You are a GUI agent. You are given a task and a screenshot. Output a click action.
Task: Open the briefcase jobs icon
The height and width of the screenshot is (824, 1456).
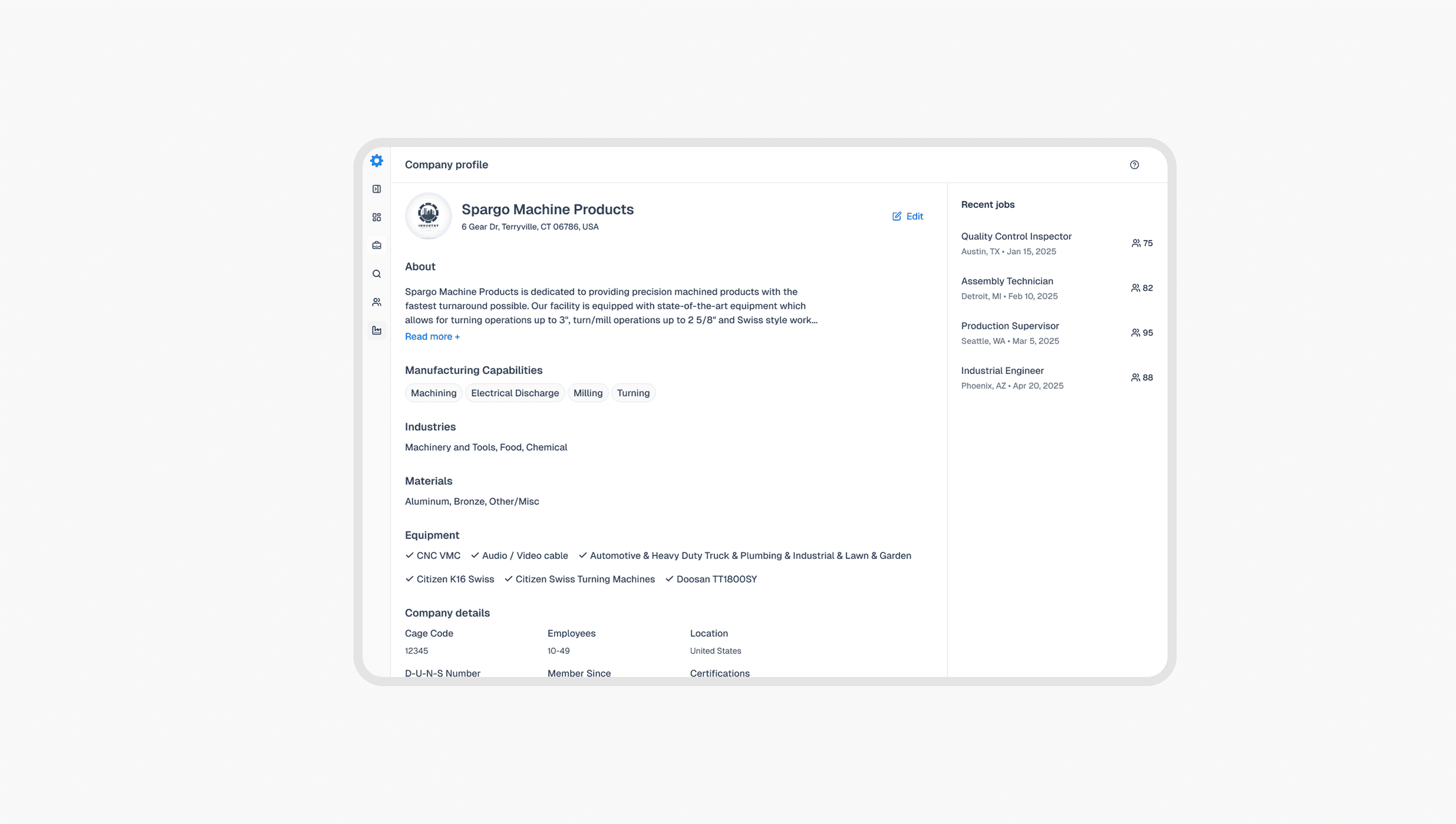(x=376, y=246)
